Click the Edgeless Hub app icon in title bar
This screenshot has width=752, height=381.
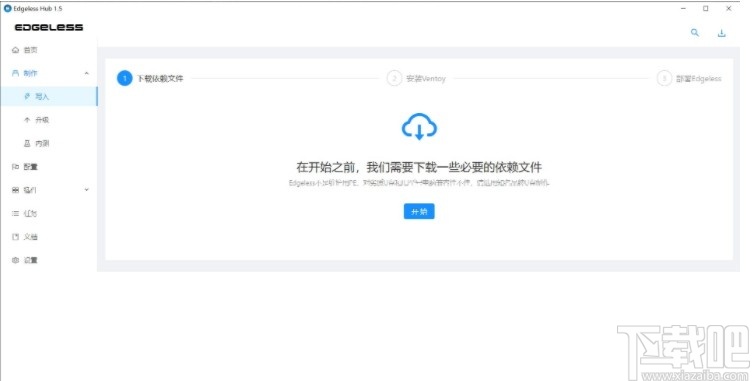pos(7,9)
